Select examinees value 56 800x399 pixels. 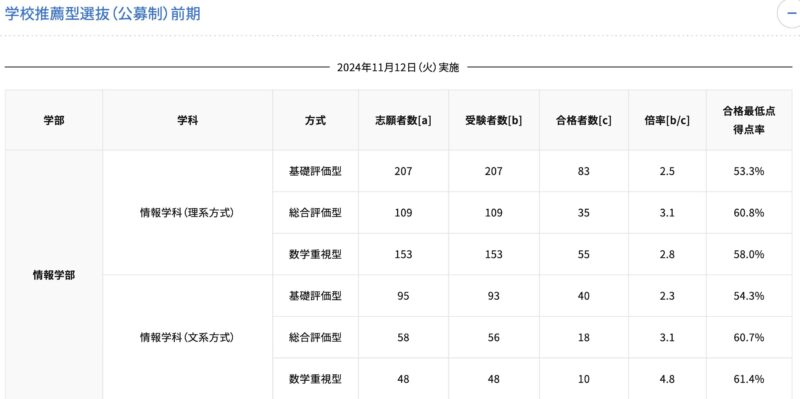tap(493, 337)
